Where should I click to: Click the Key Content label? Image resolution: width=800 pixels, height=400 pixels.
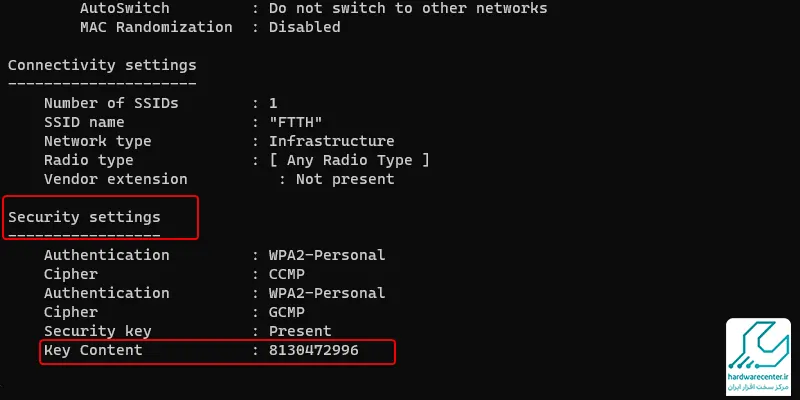(x=93, y=351)
